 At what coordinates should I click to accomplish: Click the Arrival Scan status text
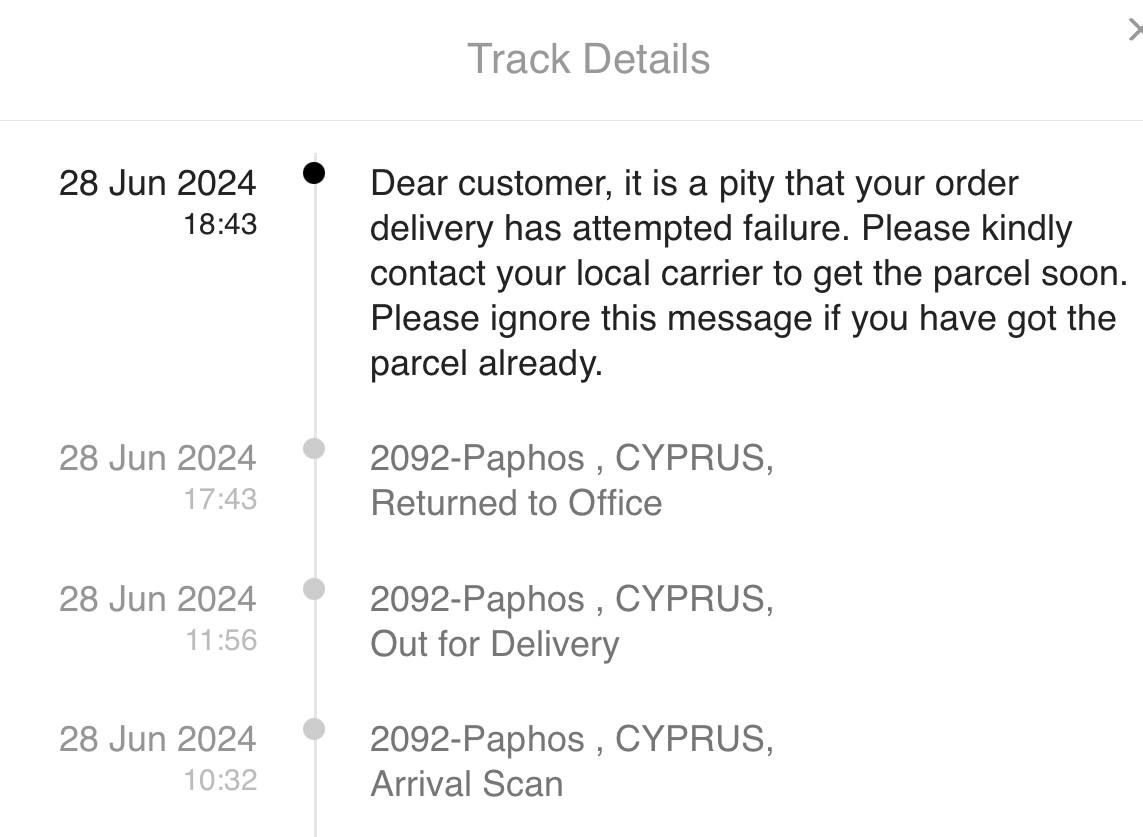(x=467, y=784)
